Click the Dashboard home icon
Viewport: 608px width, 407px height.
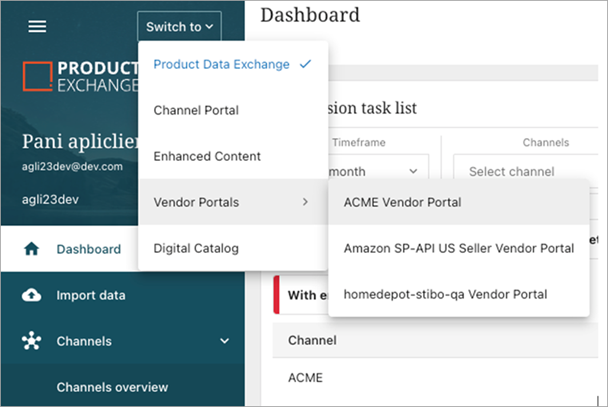[x=31, y=249]
